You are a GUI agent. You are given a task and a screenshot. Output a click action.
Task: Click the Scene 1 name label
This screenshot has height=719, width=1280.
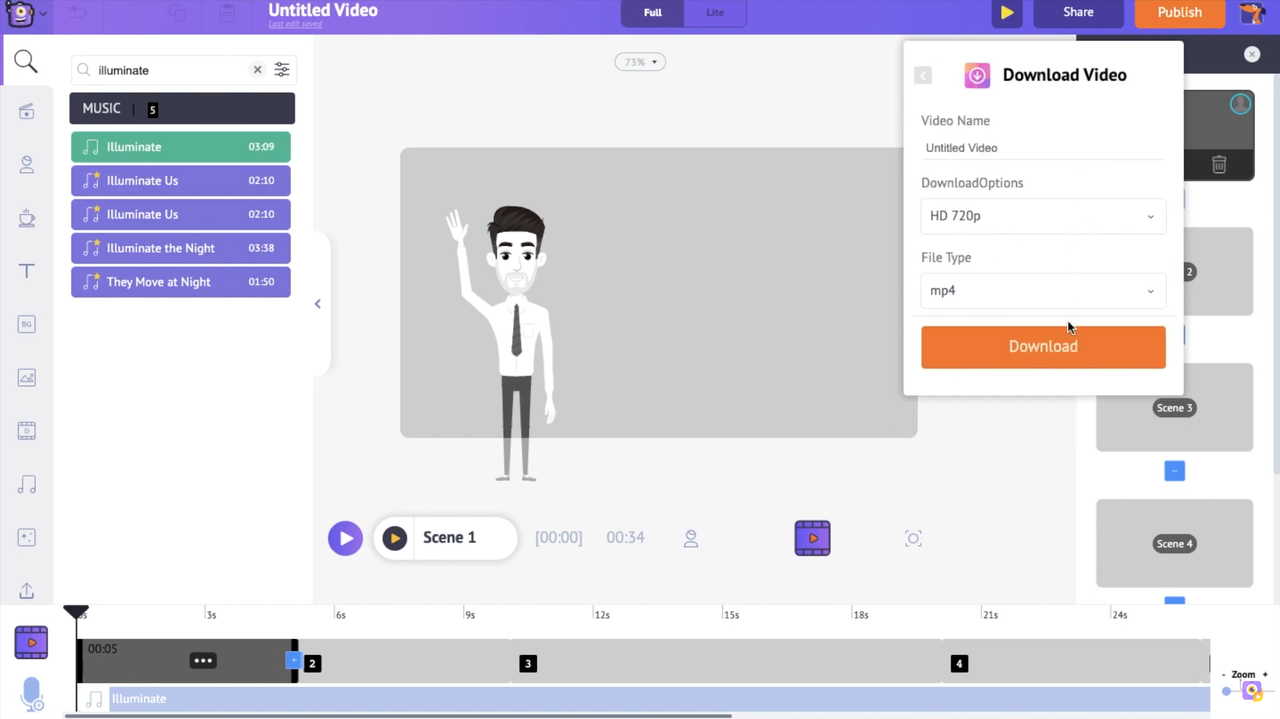[449, 537]
